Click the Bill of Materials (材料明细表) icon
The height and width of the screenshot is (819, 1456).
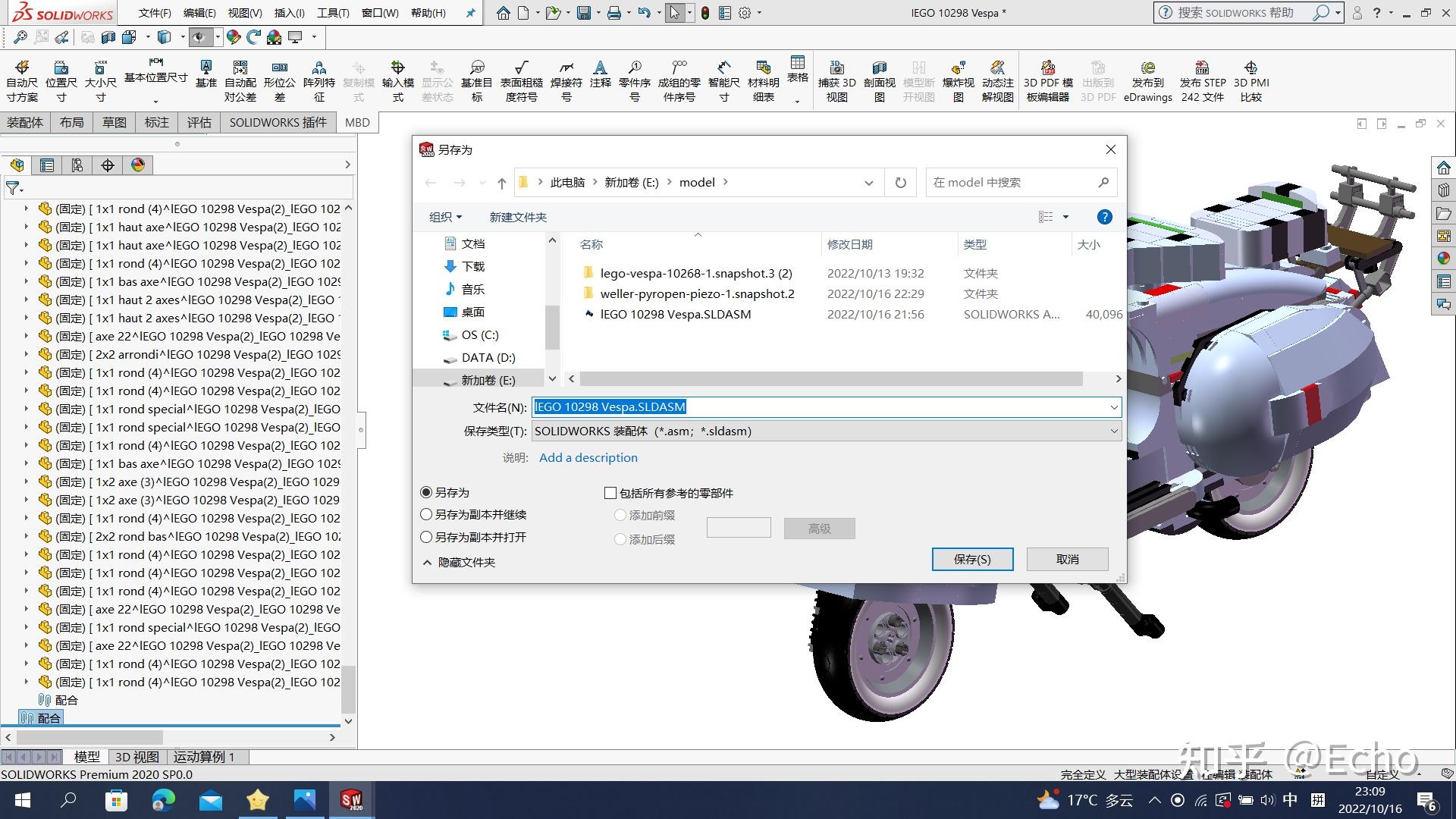pos(764,81)
